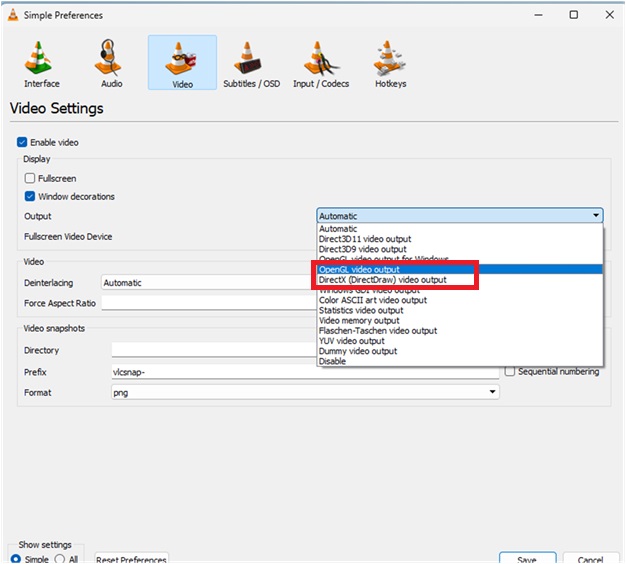Open Input / Codecs preferences

pyautogui.click(x=321, y=64)
